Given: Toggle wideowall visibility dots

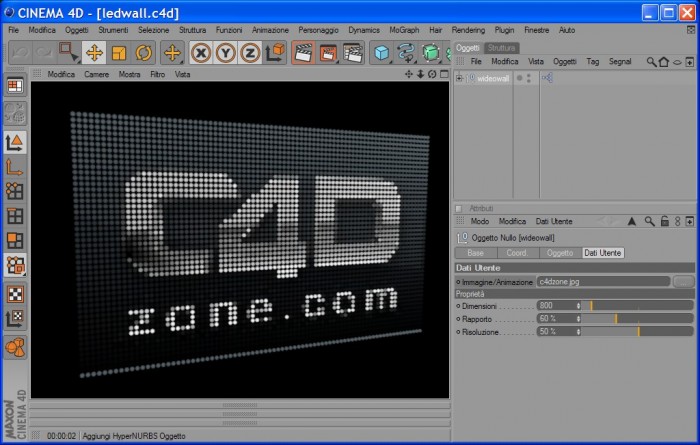Looking at the screenshot, I should click(x=529, y=79).
